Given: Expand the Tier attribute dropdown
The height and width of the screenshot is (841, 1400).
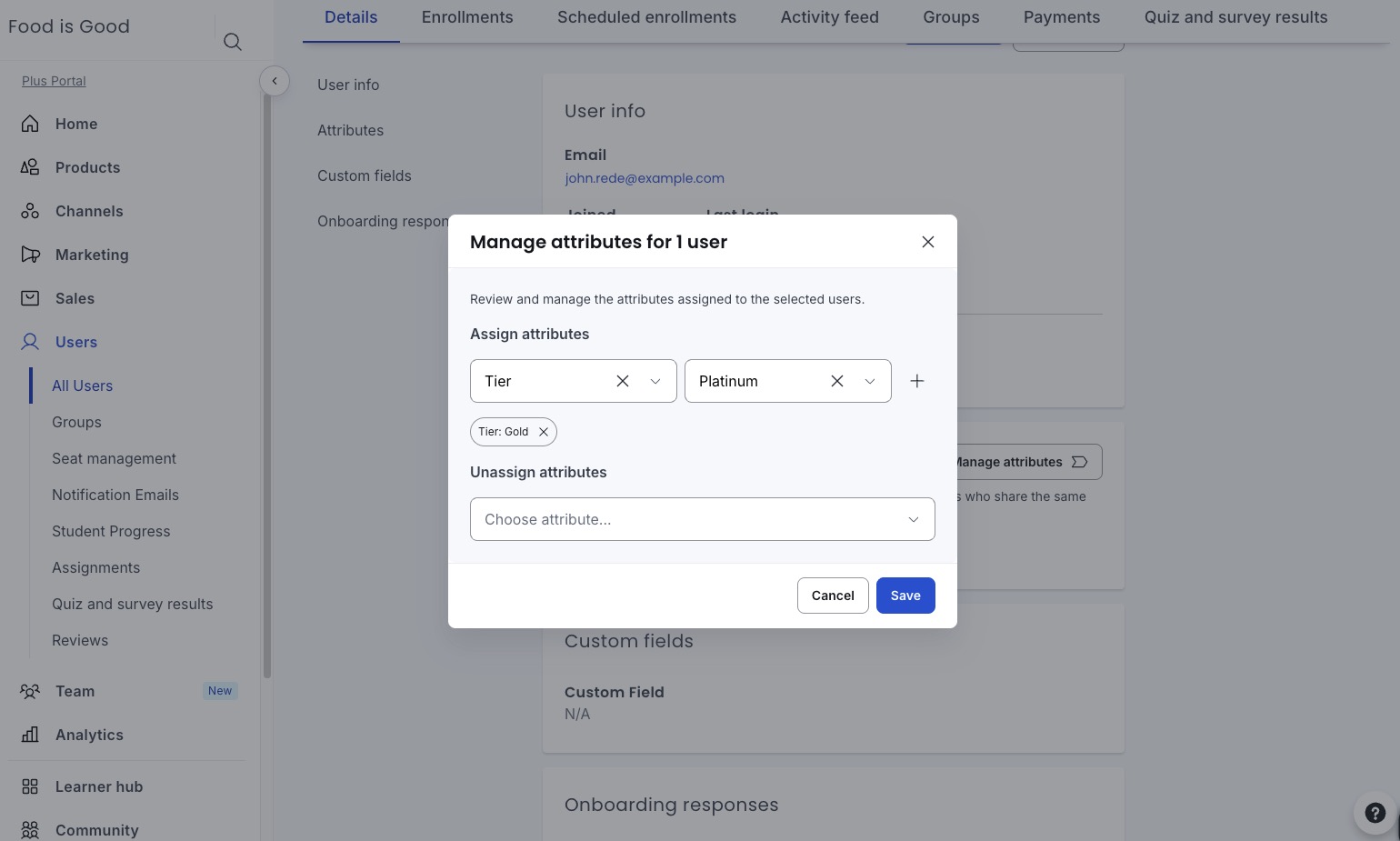Looking at the screenshot, I should tap(655, 381).
